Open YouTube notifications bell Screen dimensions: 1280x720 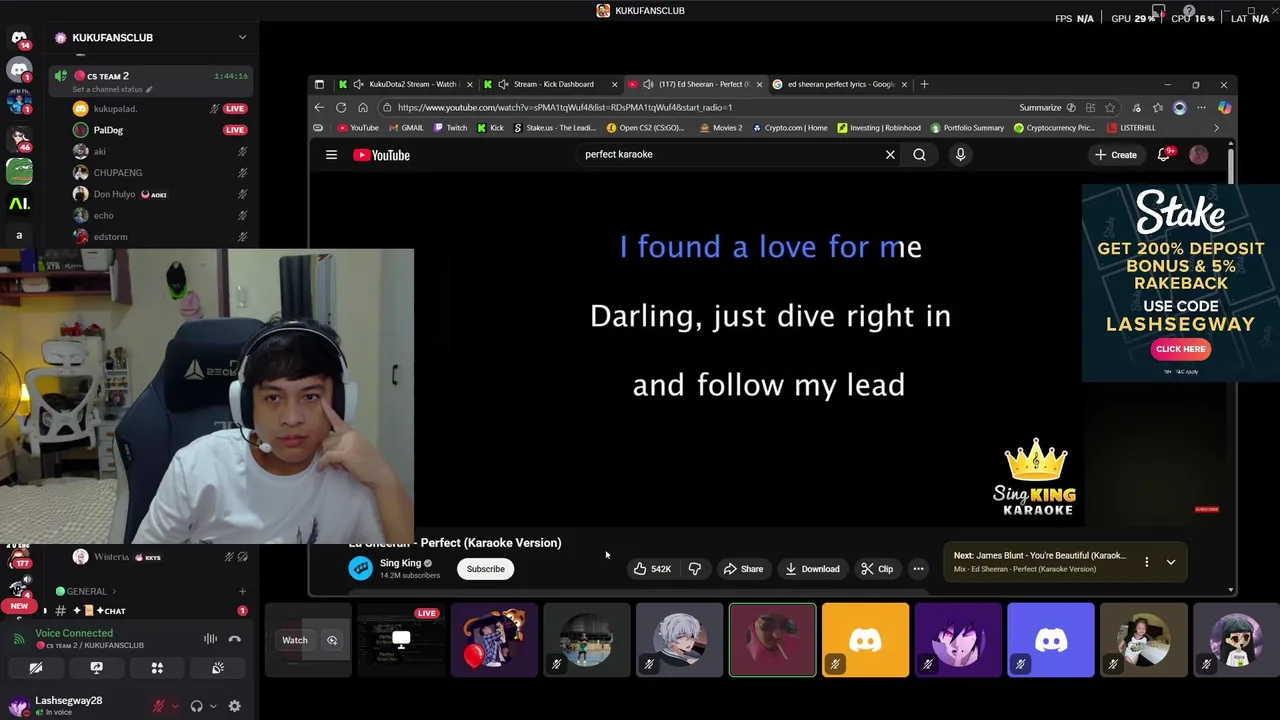coord(1163,155)
